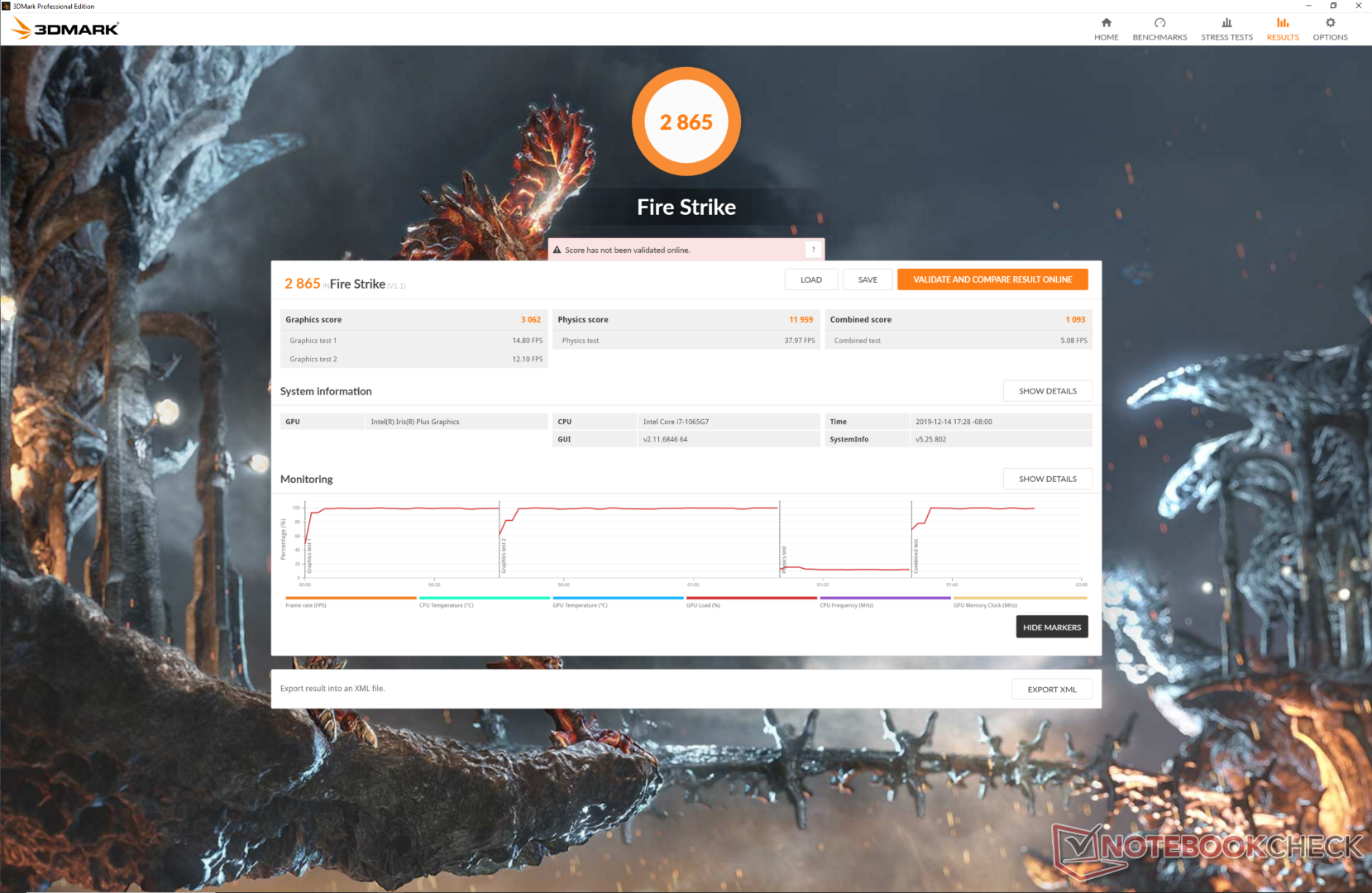Select the Graphics test 2 row
Viewport: 1372px width, 893px height.
(414, 360)
